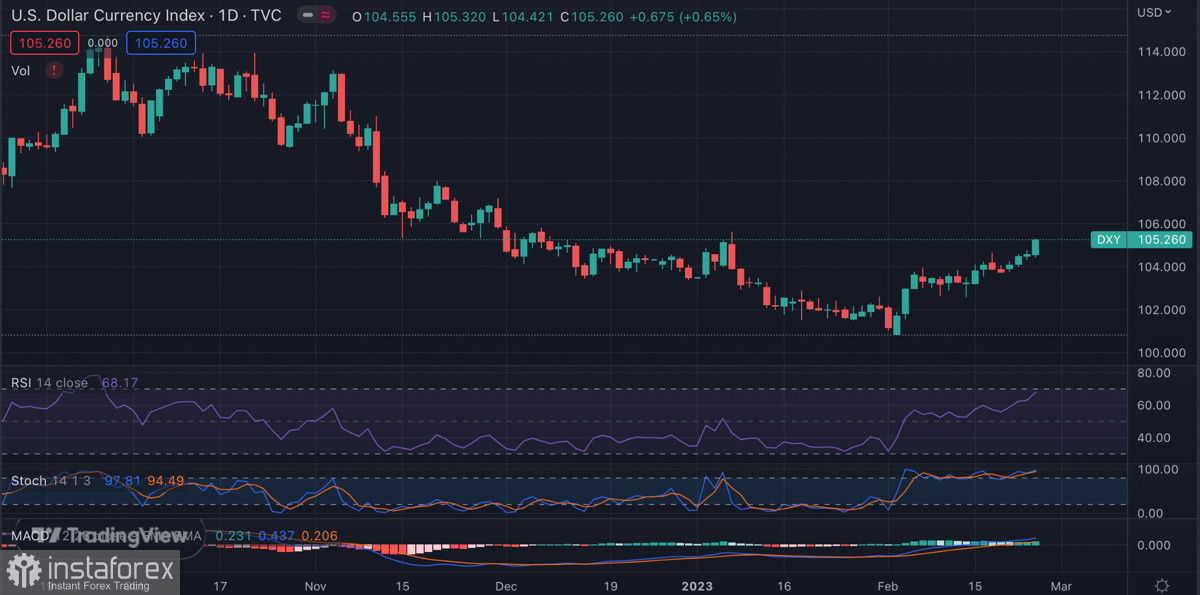Open the chart settings gear icon

click(x=1163, y=585)
